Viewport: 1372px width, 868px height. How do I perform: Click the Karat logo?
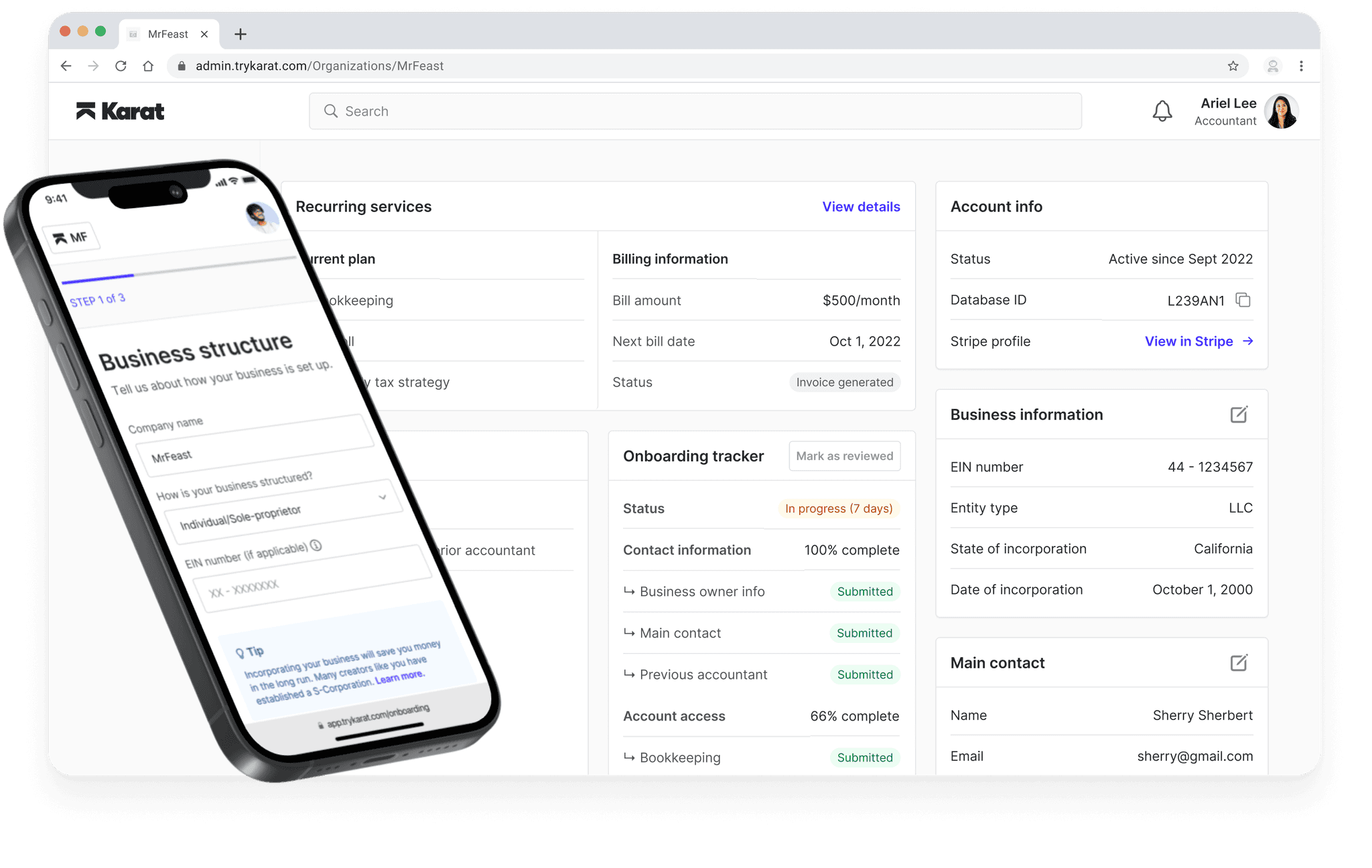point(121,111)
